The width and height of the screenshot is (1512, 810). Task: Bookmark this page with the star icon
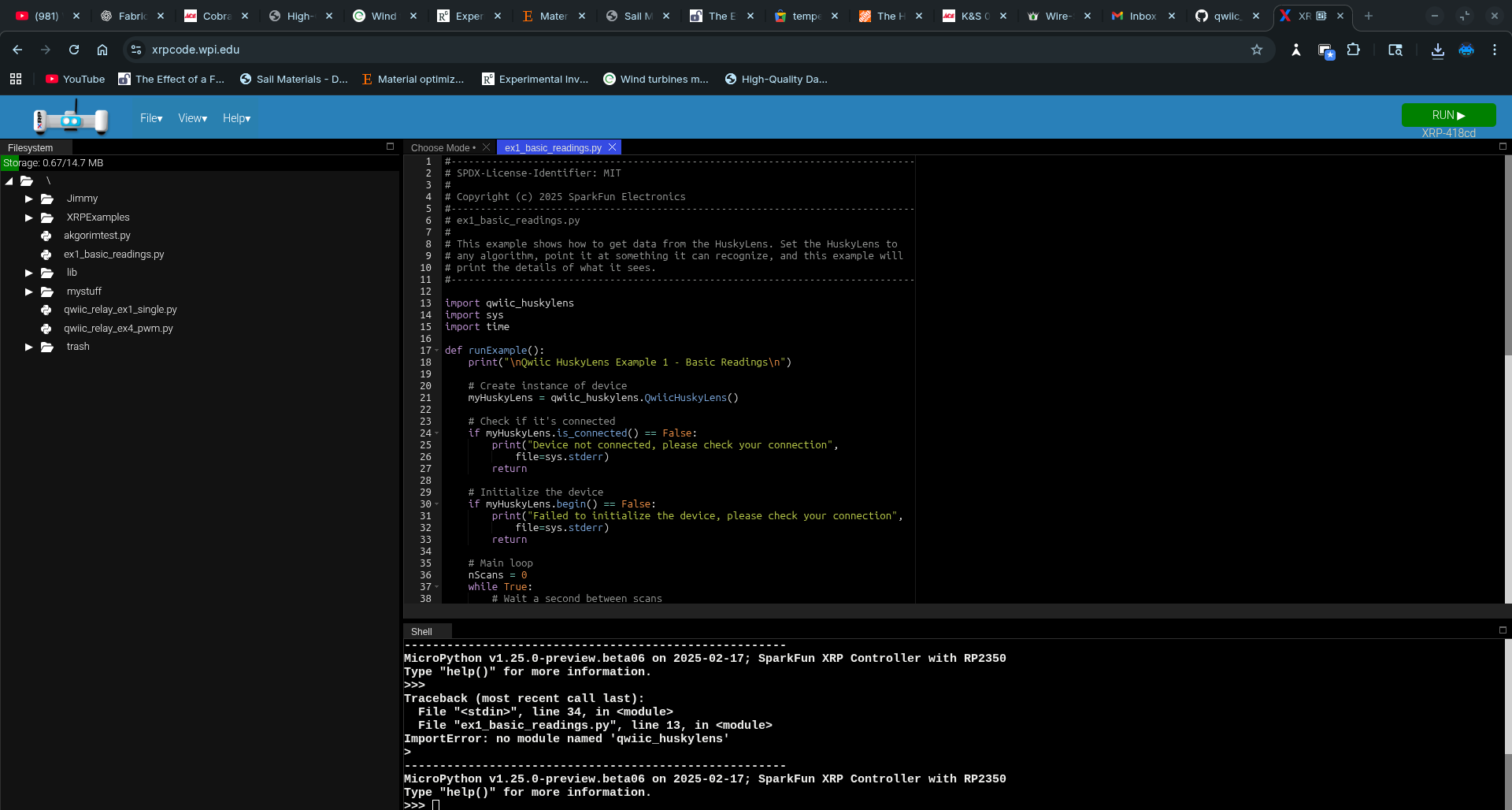1257,50
